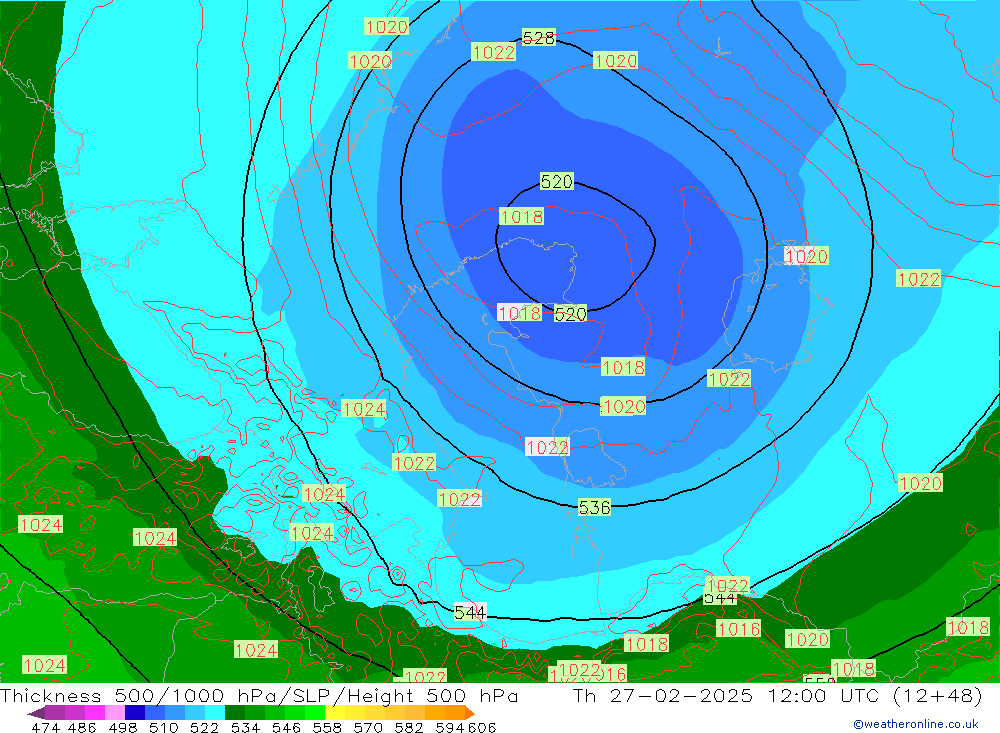Select the brightest lime green legend swatch

tap(315, 713)
